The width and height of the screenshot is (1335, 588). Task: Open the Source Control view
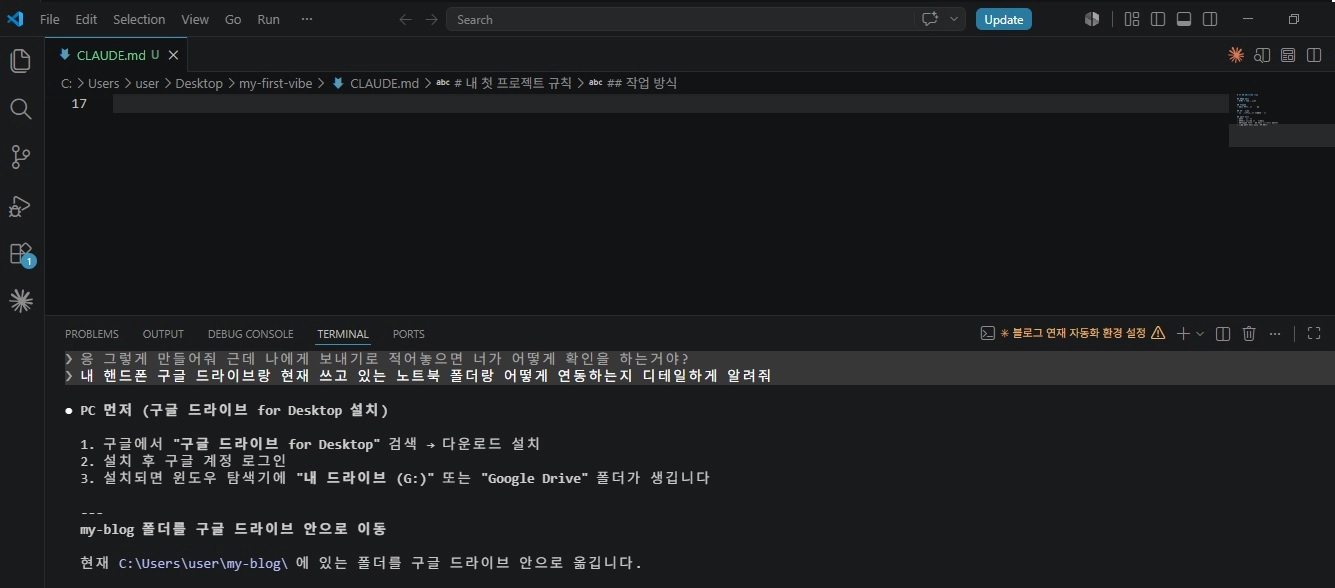[x=20, y=157]
